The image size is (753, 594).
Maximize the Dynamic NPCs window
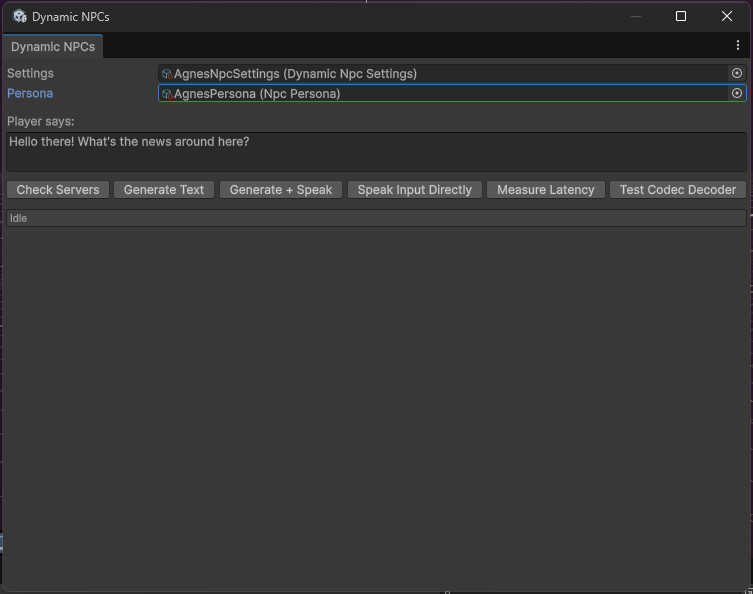click(680, 16)
